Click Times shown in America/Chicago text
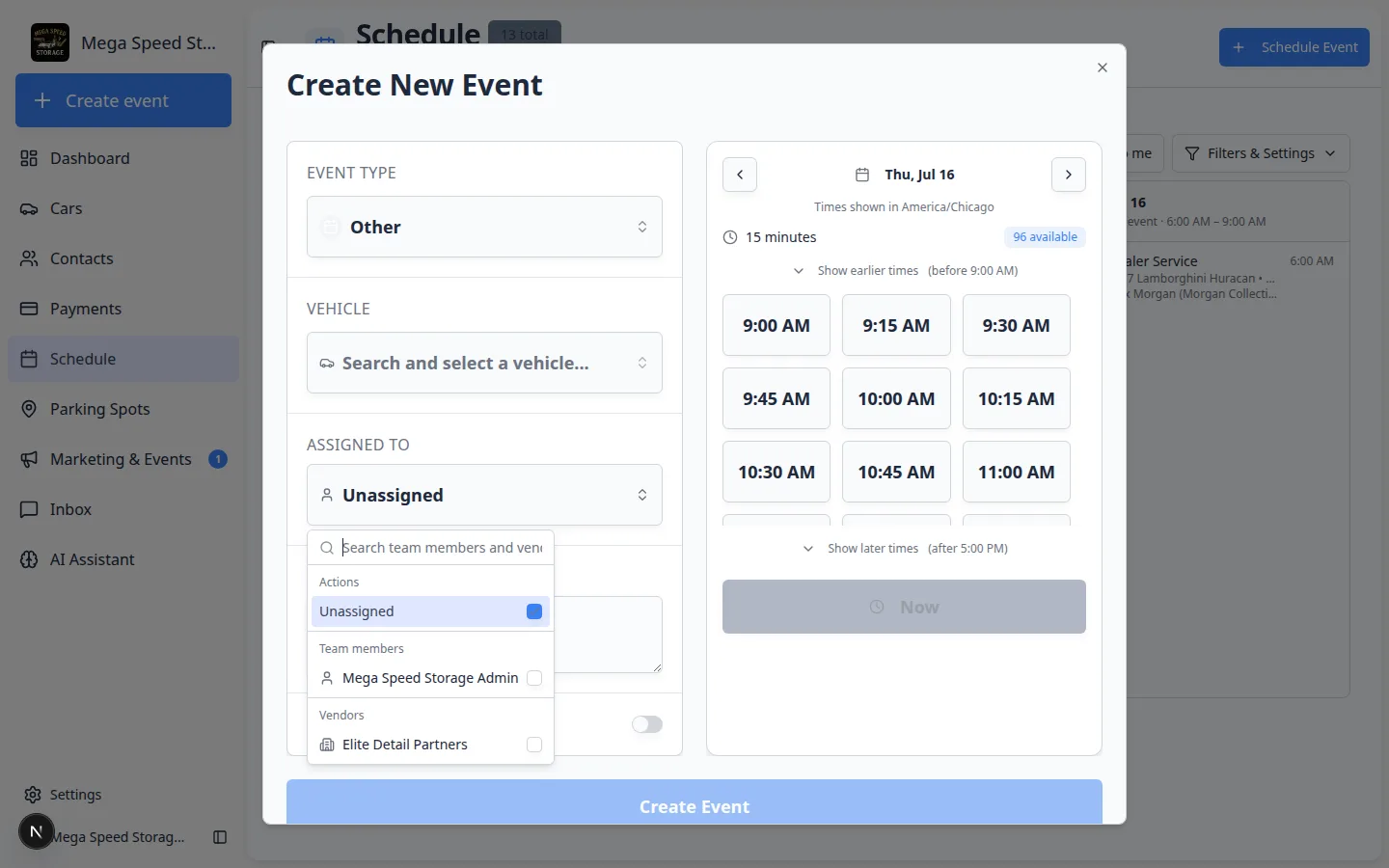The image size is (1389, 868). pos(904,207)
